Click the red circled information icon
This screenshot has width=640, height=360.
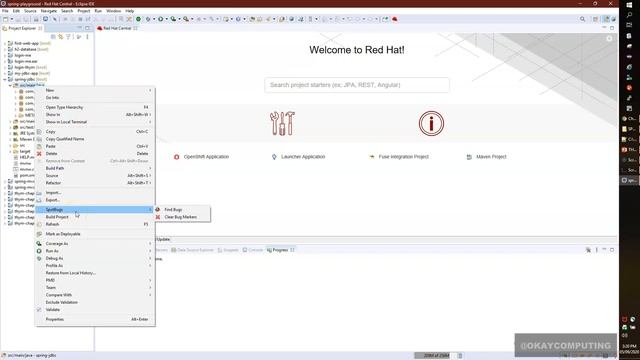point(431,123)
